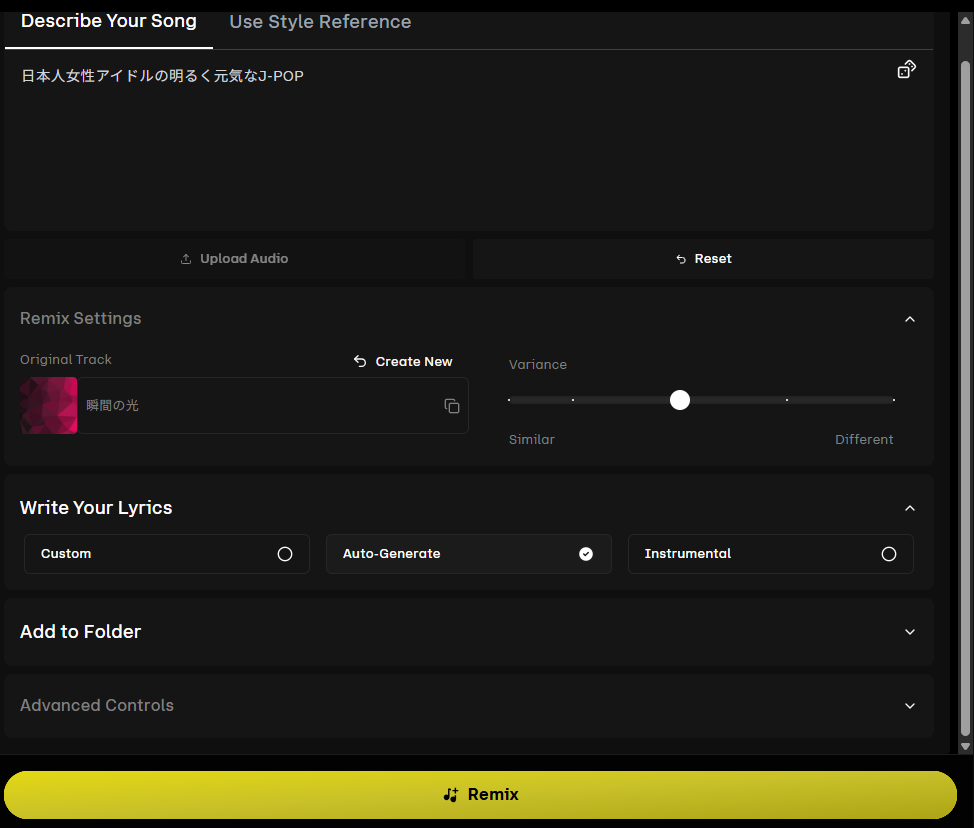Click the dice randomize prompt icon
974x828 pixels.
[x=906, y=70]
